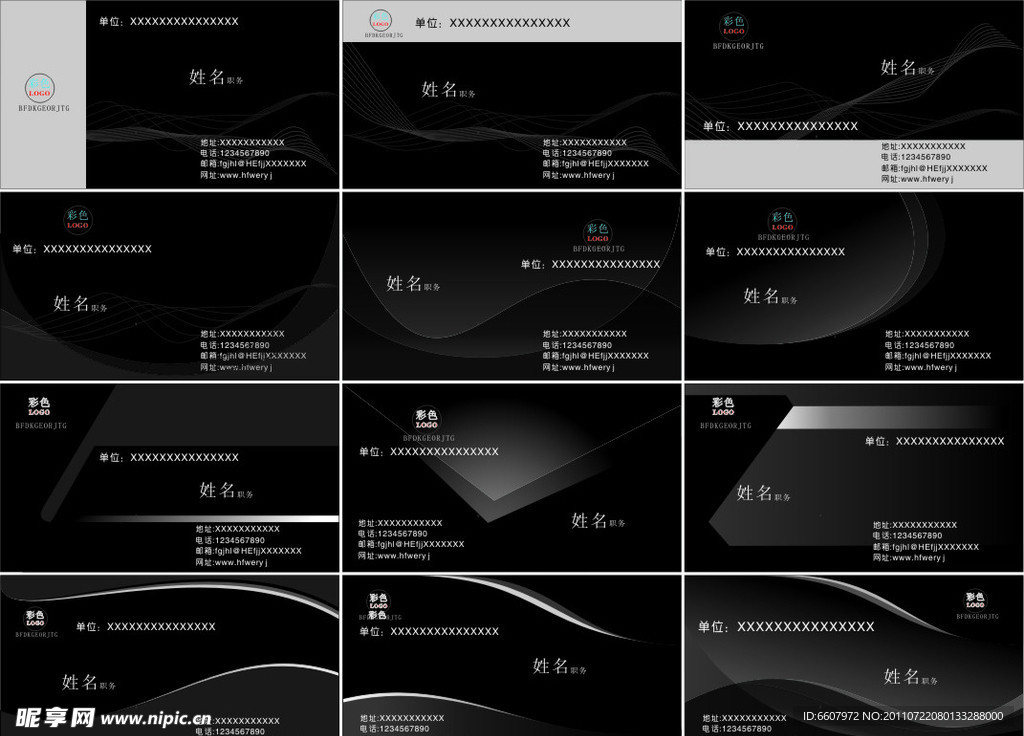The image size is (1024, 736).
Task: Click the uncaptioned colored logo on the wave mesh card
Action: point(78,219)
